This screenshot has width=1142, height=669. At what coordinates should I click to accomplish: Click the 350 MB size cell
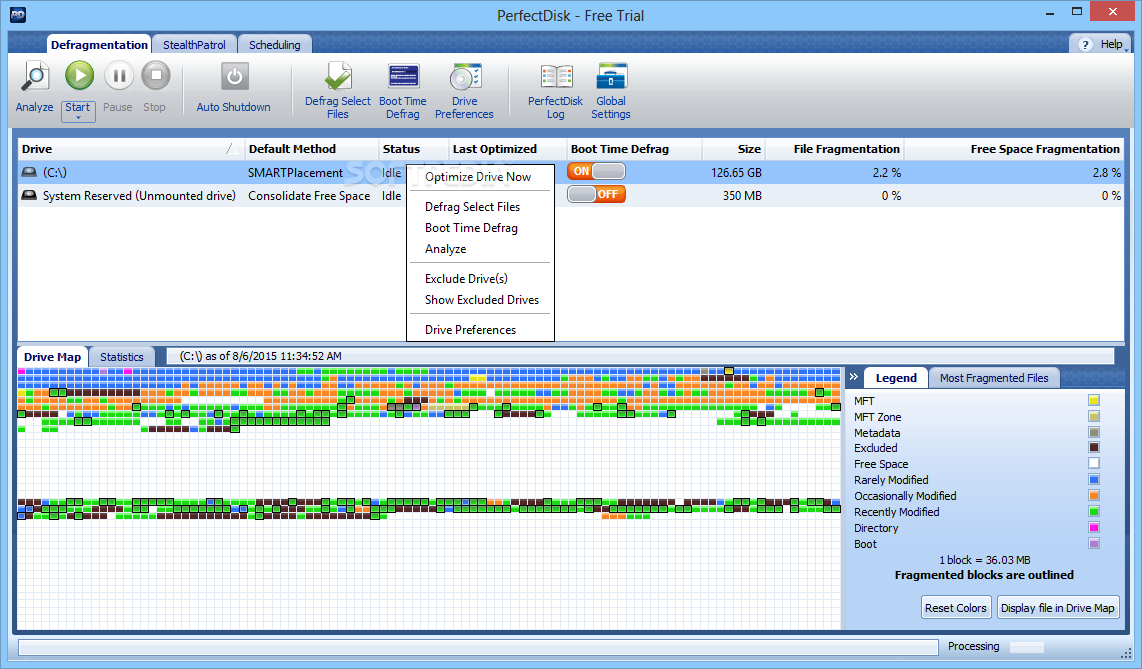tap(742, 196)
